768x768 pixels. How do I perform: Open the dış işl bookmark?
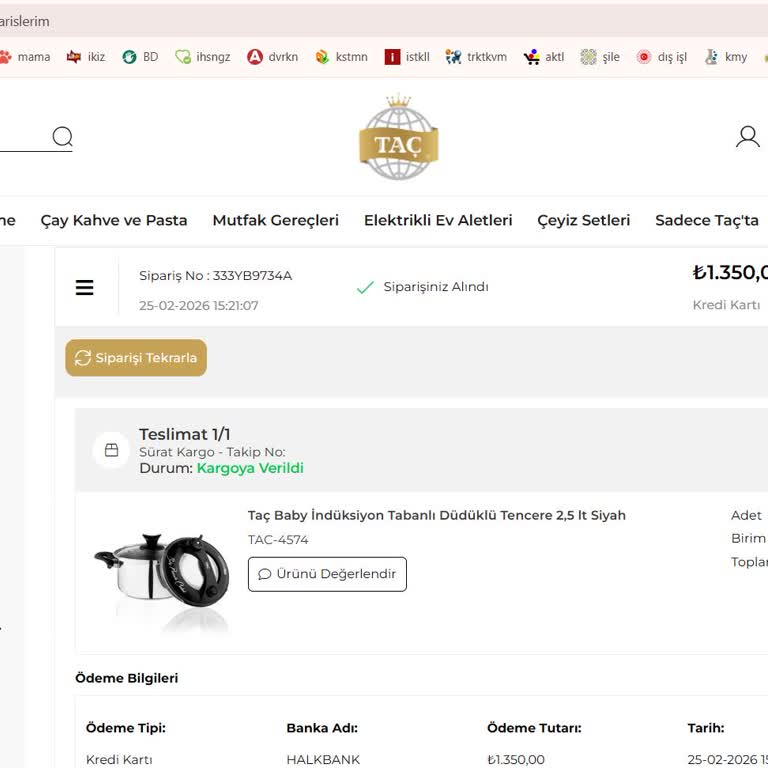tap(662, 57)
